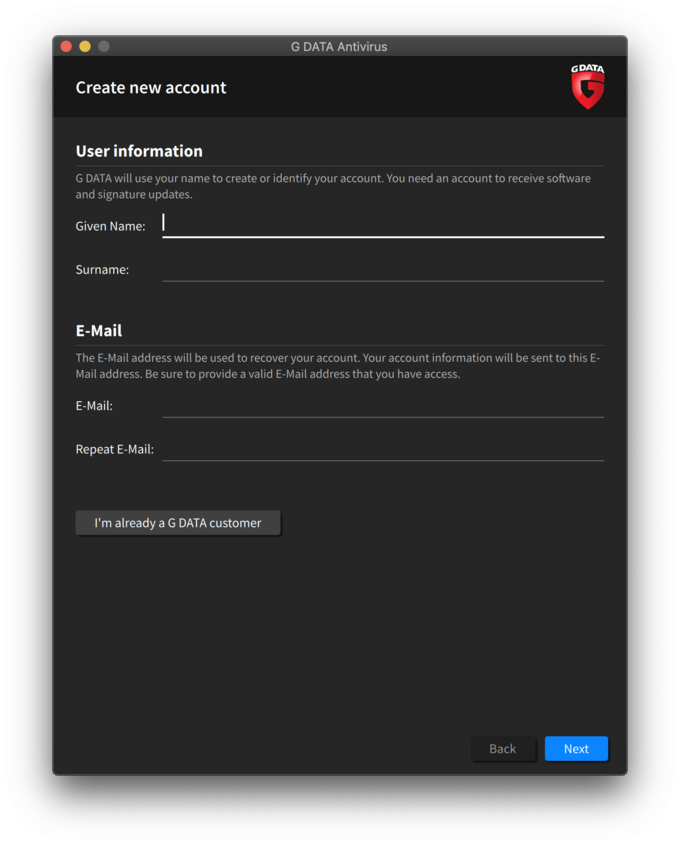Screen dimensions: 680x845
Task: Select the "E-Mail" section heading
Action: coord(96,330)
